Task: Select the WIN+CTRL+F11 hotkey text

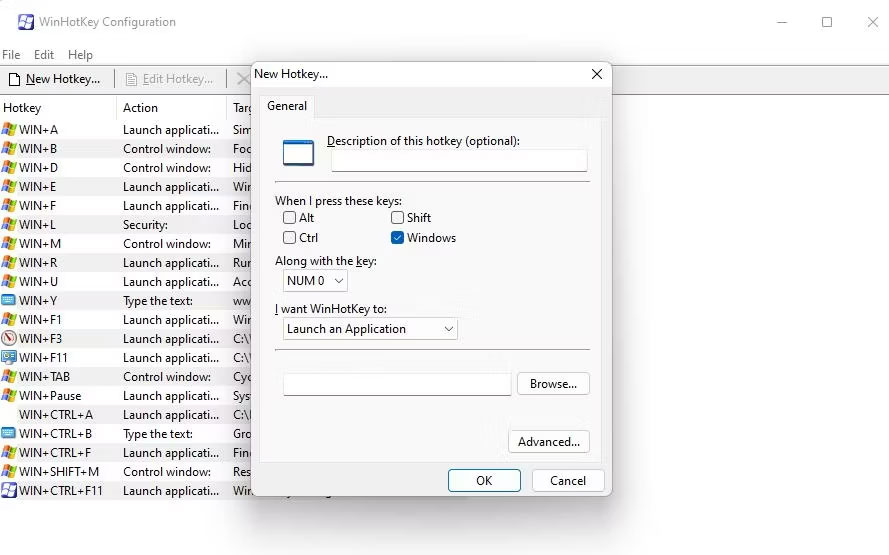Action: coord(61,490)
